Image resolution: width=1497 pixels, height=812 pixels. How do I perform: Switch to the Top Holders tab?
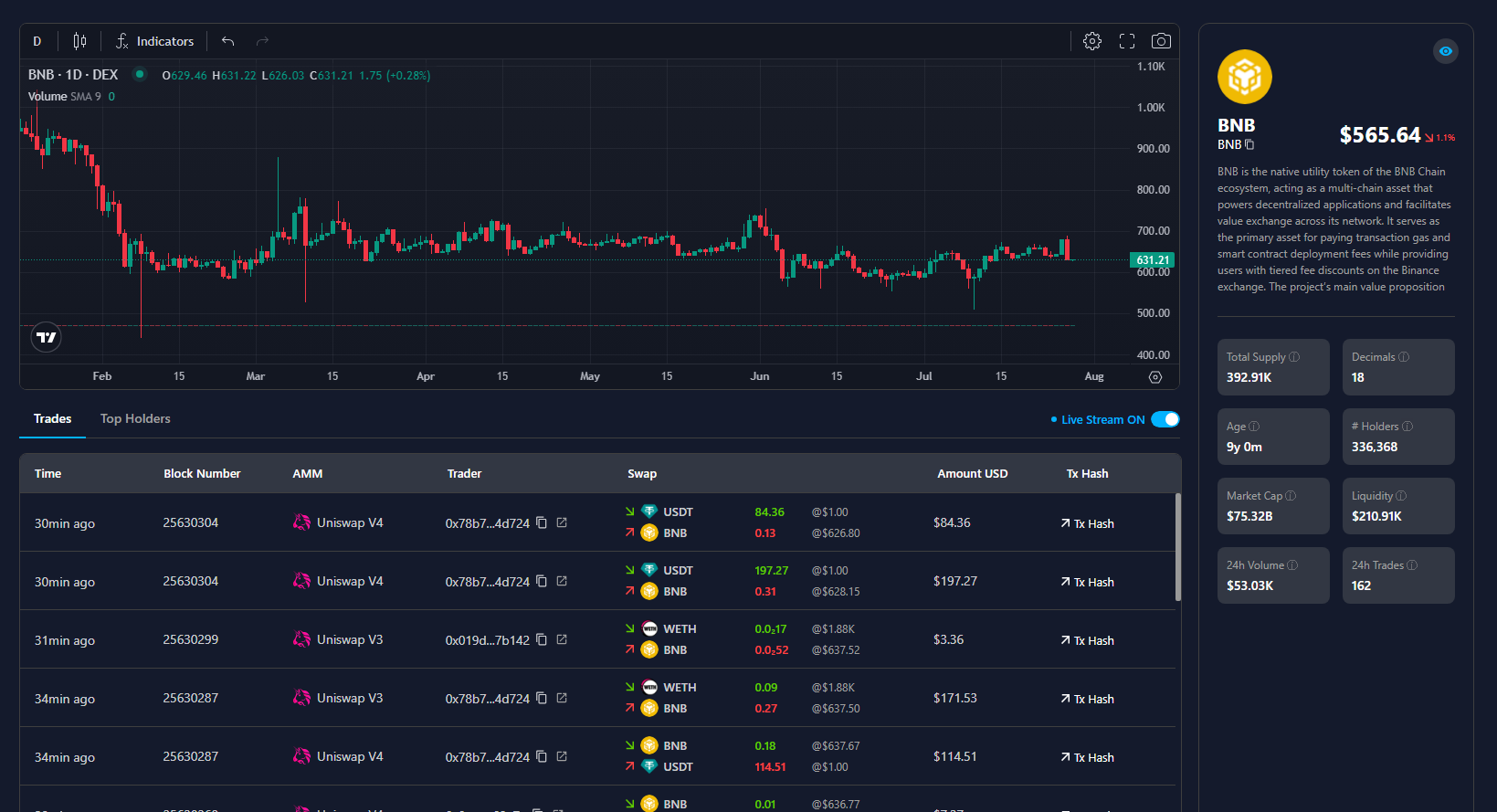(x=135, y=418)
